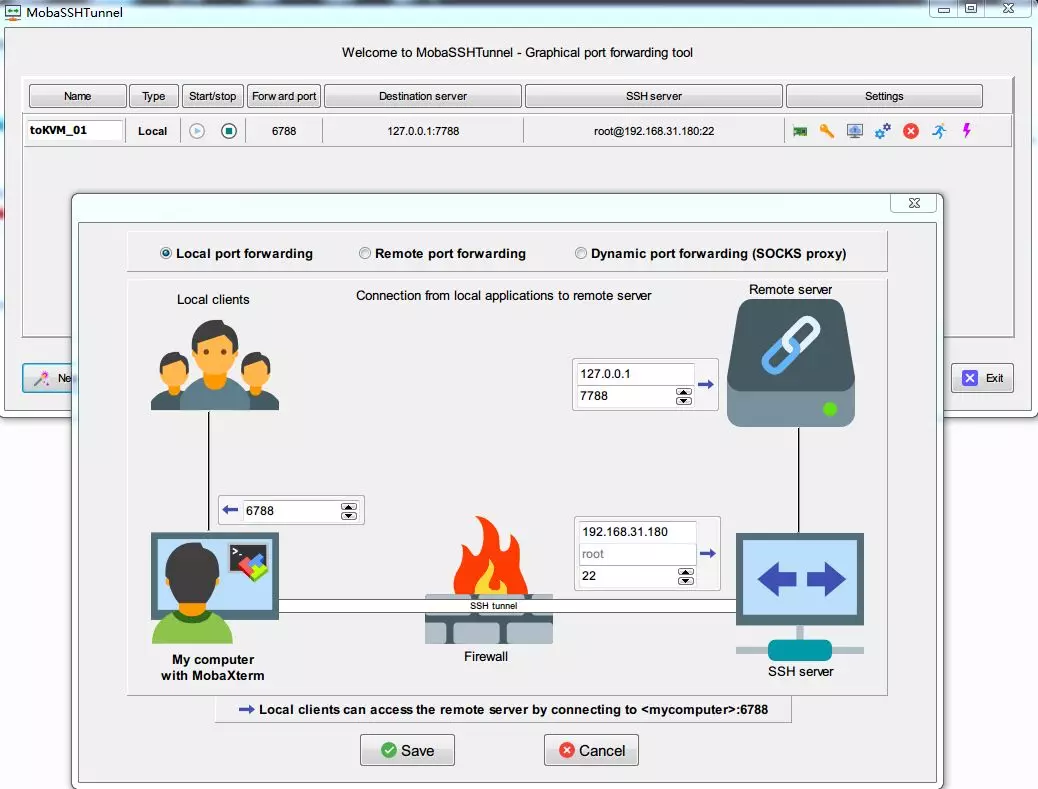
Task: Stop the toKVM_01 tunnel
Action: point(228,131)
